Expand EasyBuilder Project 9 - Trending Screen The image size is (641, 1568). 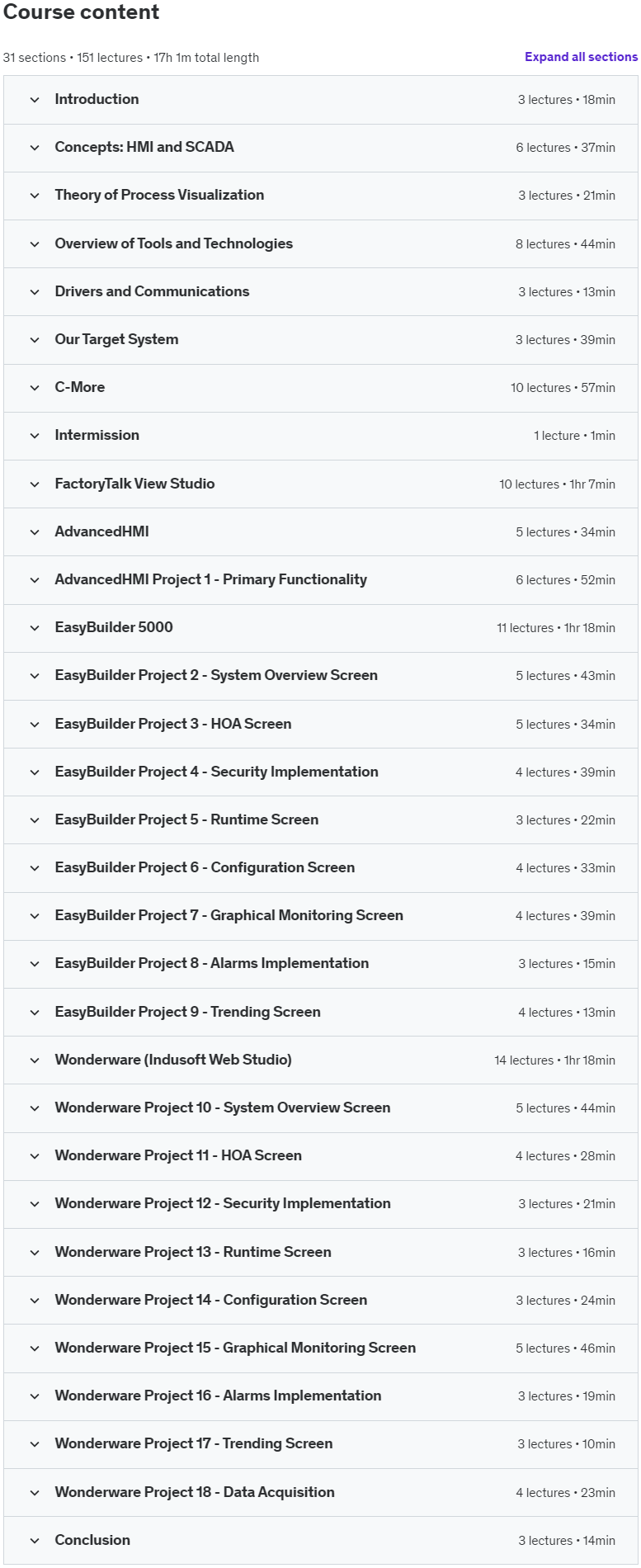tap(187, 1012)
